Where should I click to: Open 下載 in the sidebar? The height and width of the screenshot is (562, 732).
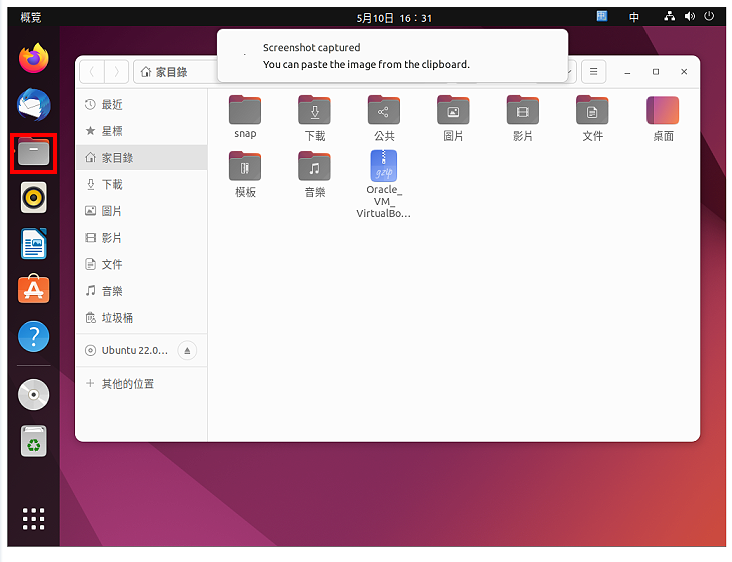coord(141,184)
